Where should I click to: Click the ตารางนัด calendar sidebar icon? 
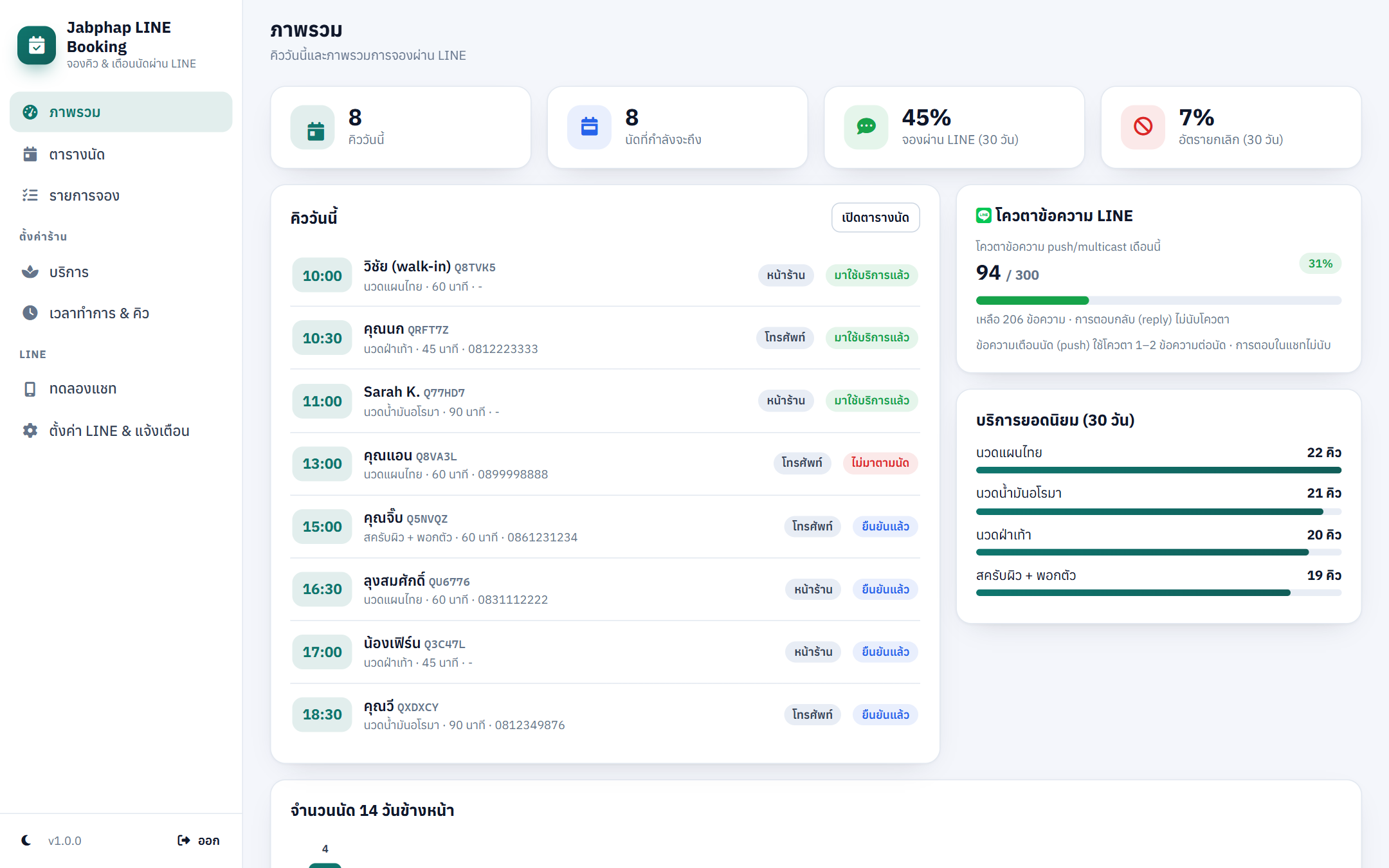point(30,154)
